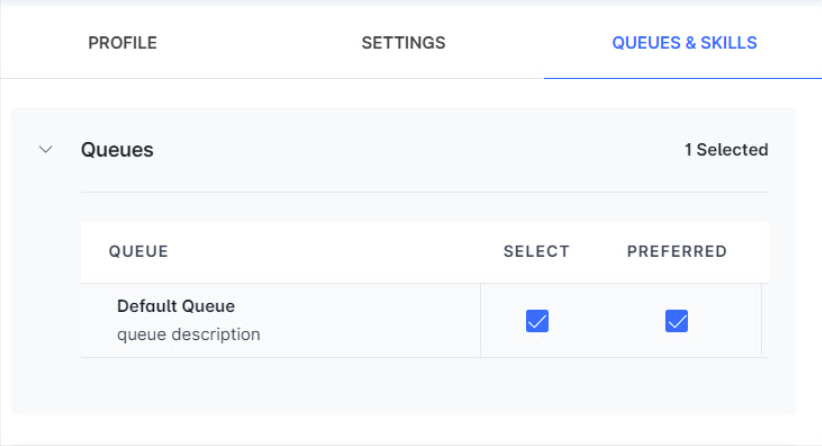The width and height of the screenshot is (822, 446).
Task: Switch to the Settings tab
Action: [403, 43]
